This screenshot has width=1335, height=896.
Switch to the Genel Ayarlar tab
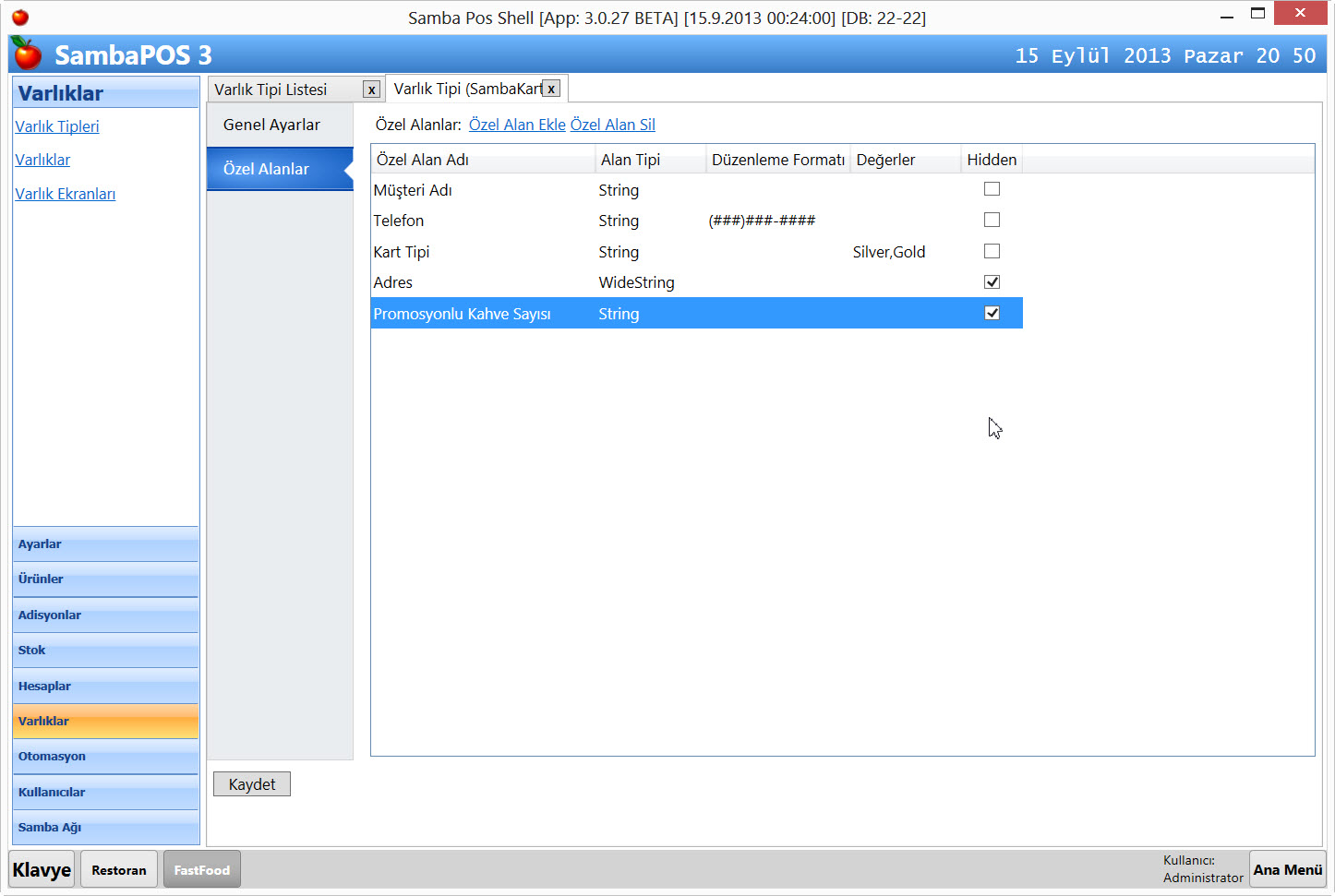coord(271,125)
